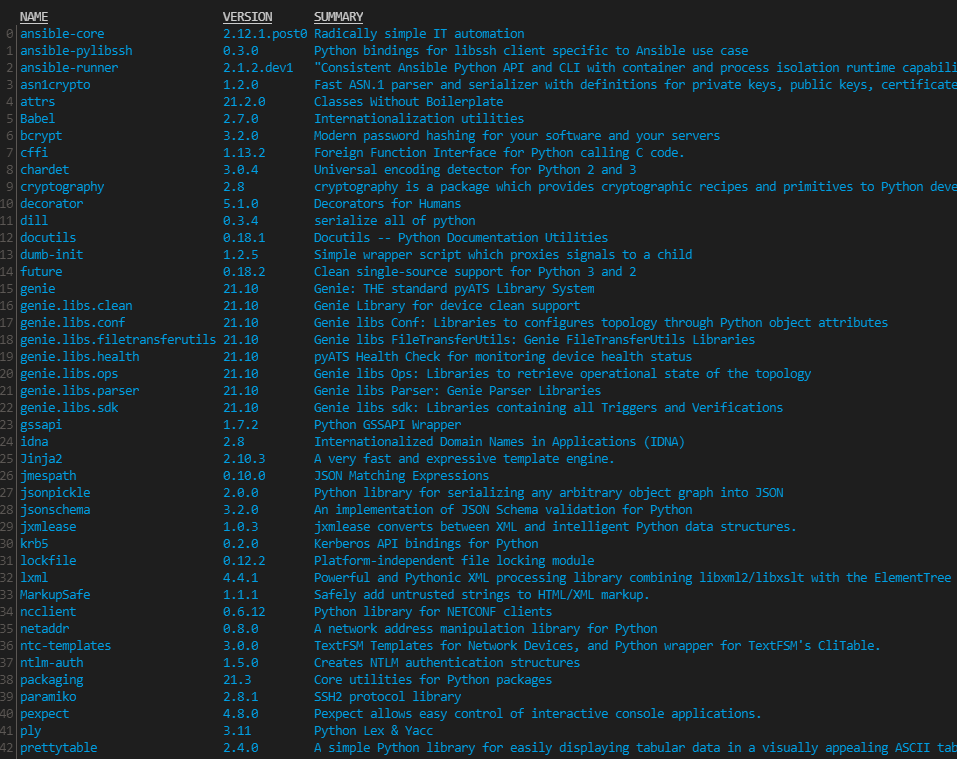
Task: Select the lxml package name
Action: click(34, 578)
